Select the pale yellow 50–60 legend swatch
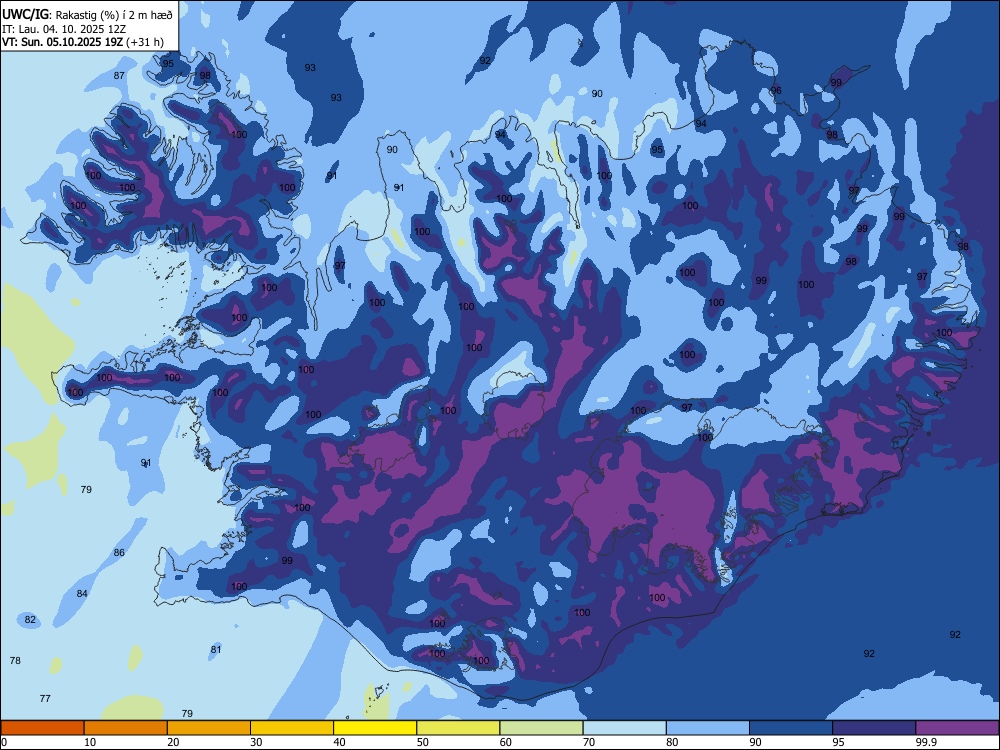Viewport: 1000px width, 750px height. point(458,728)
